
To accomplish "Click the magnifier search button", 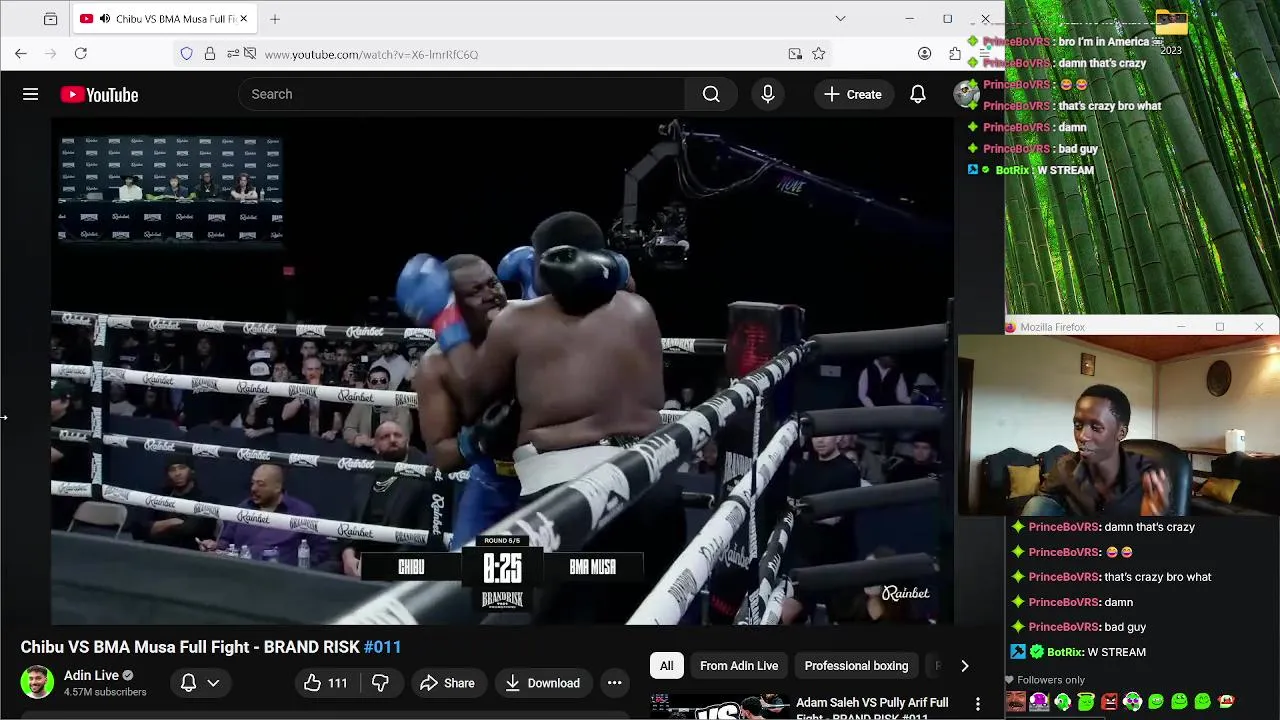I will point(711,94).
